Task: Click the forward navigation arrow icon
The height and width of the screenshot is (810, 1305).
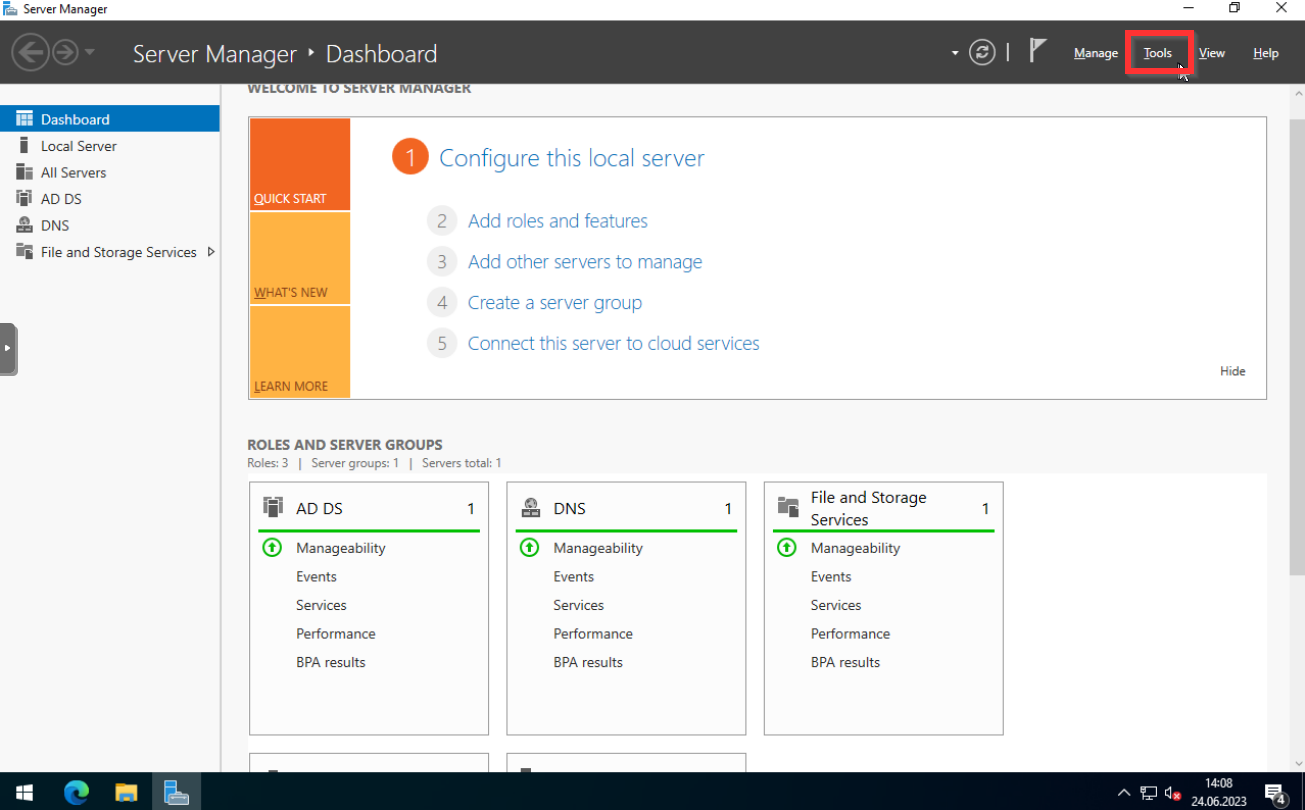Action: tap(65, 53)
